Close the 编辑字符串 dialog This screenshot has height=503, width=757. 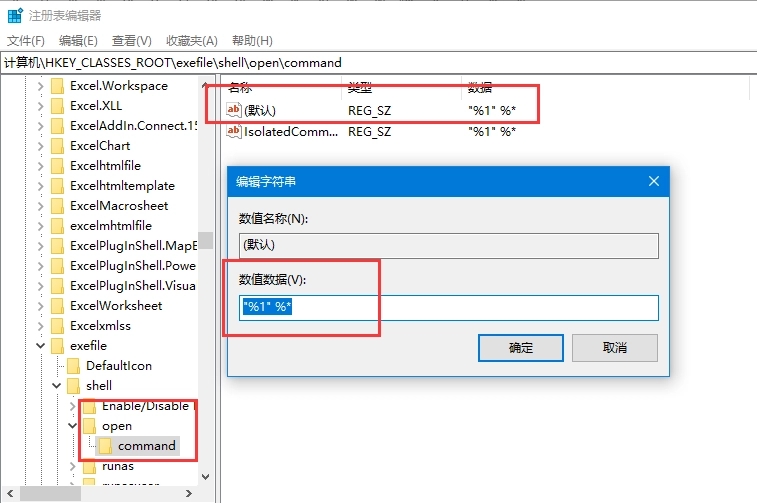[654, 181]
